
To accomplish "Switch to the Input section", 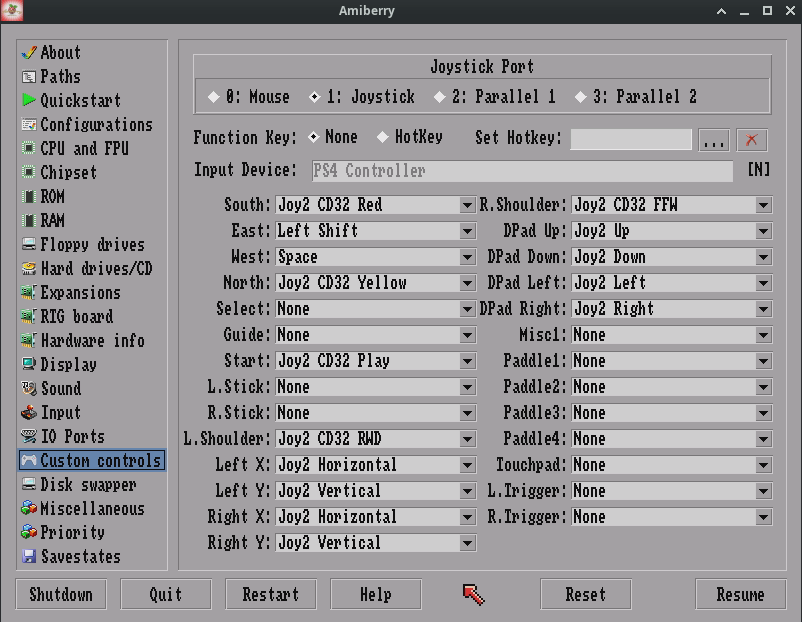I will coord(30,412).
